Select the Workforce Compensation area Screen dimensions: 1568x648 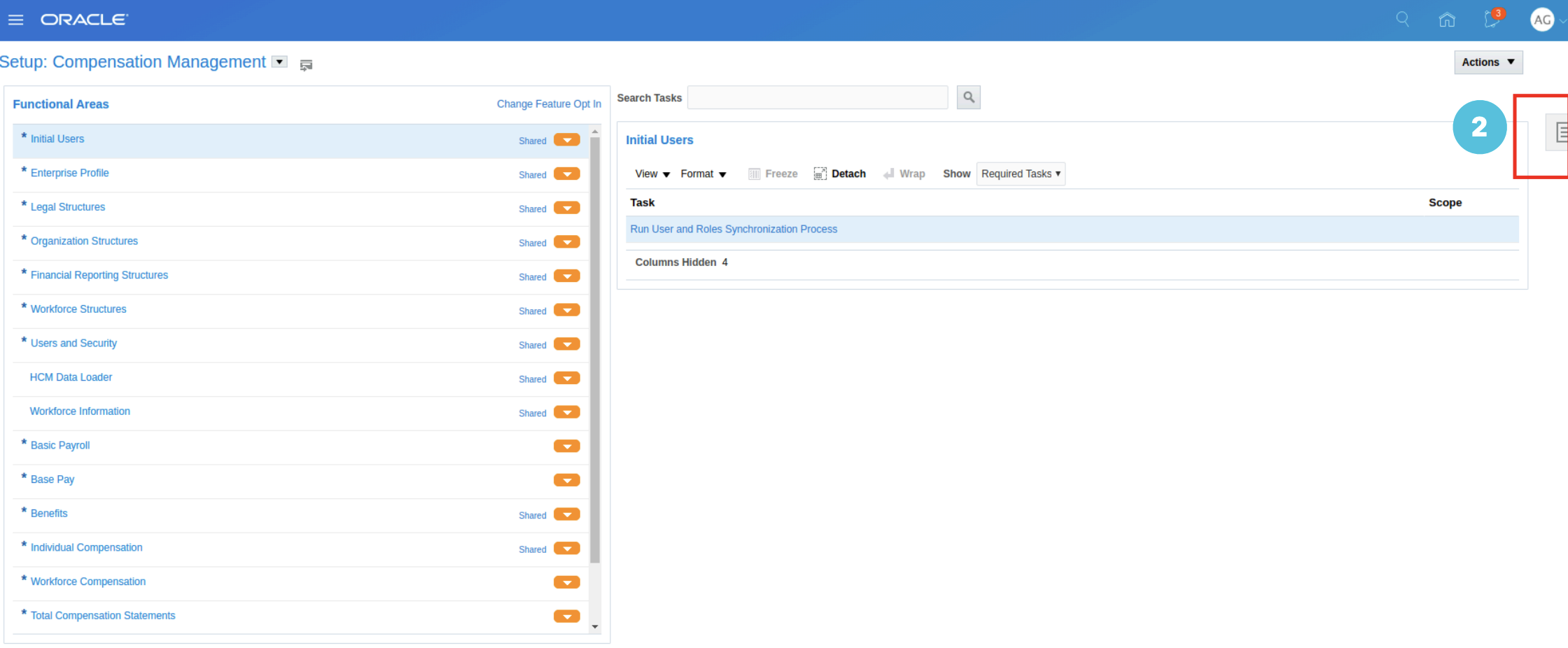point(88,582)
